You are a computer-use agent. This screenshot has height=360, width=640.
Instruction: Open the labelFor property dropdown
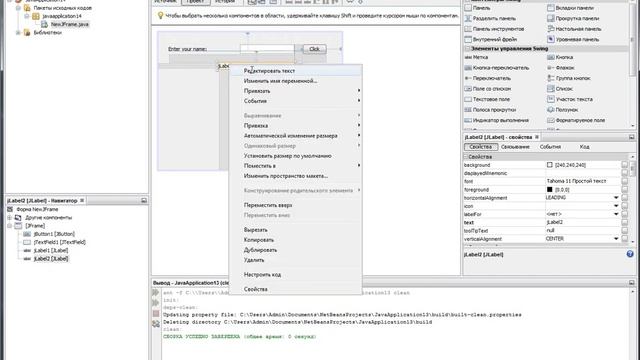point(616,214)
